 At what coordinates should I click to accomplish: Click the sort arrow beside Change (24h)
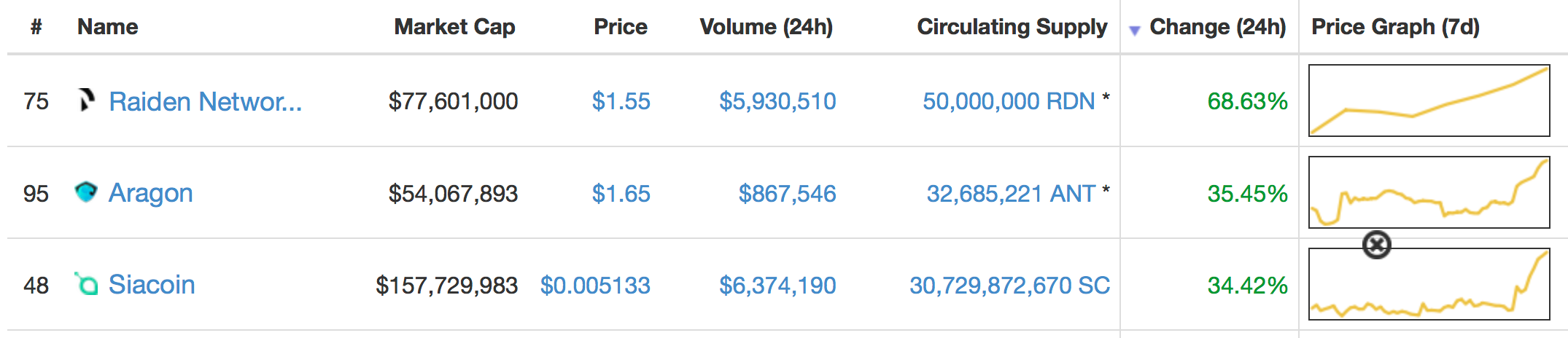tap(1134, 30)
